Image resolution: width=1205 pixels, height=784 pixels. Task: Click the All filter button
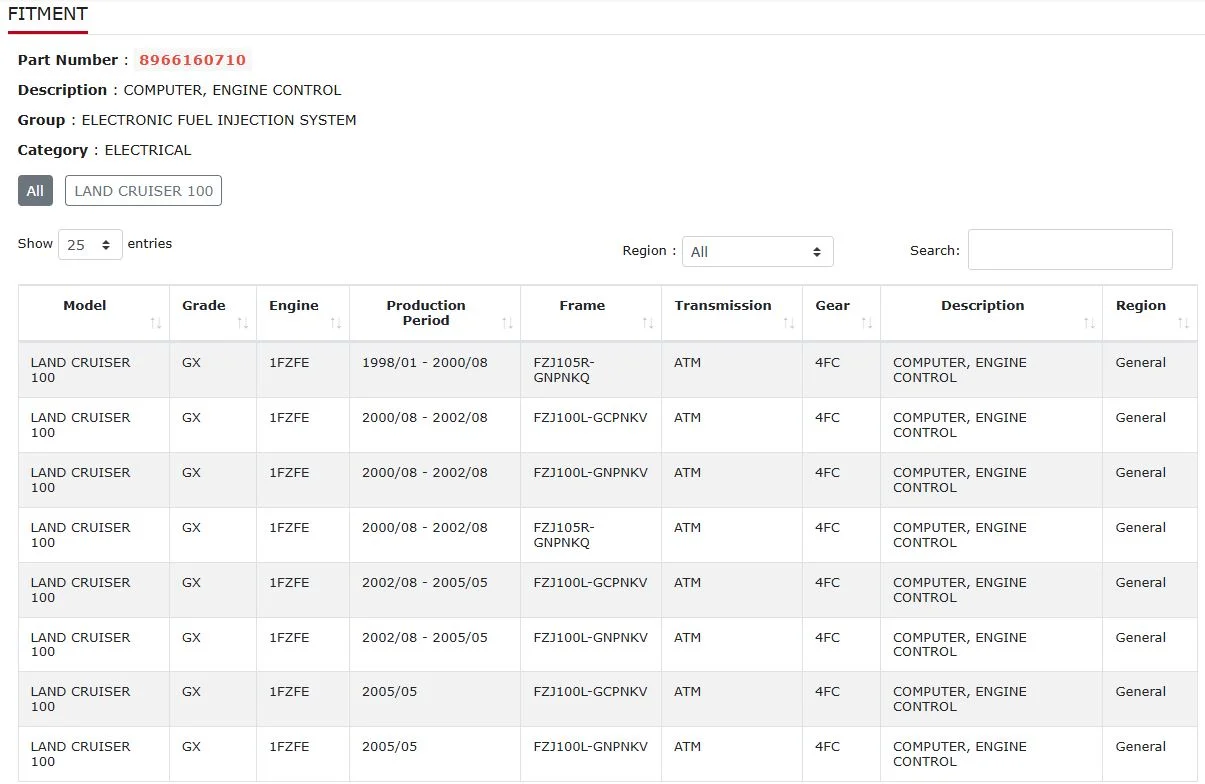tap(35, 191)
